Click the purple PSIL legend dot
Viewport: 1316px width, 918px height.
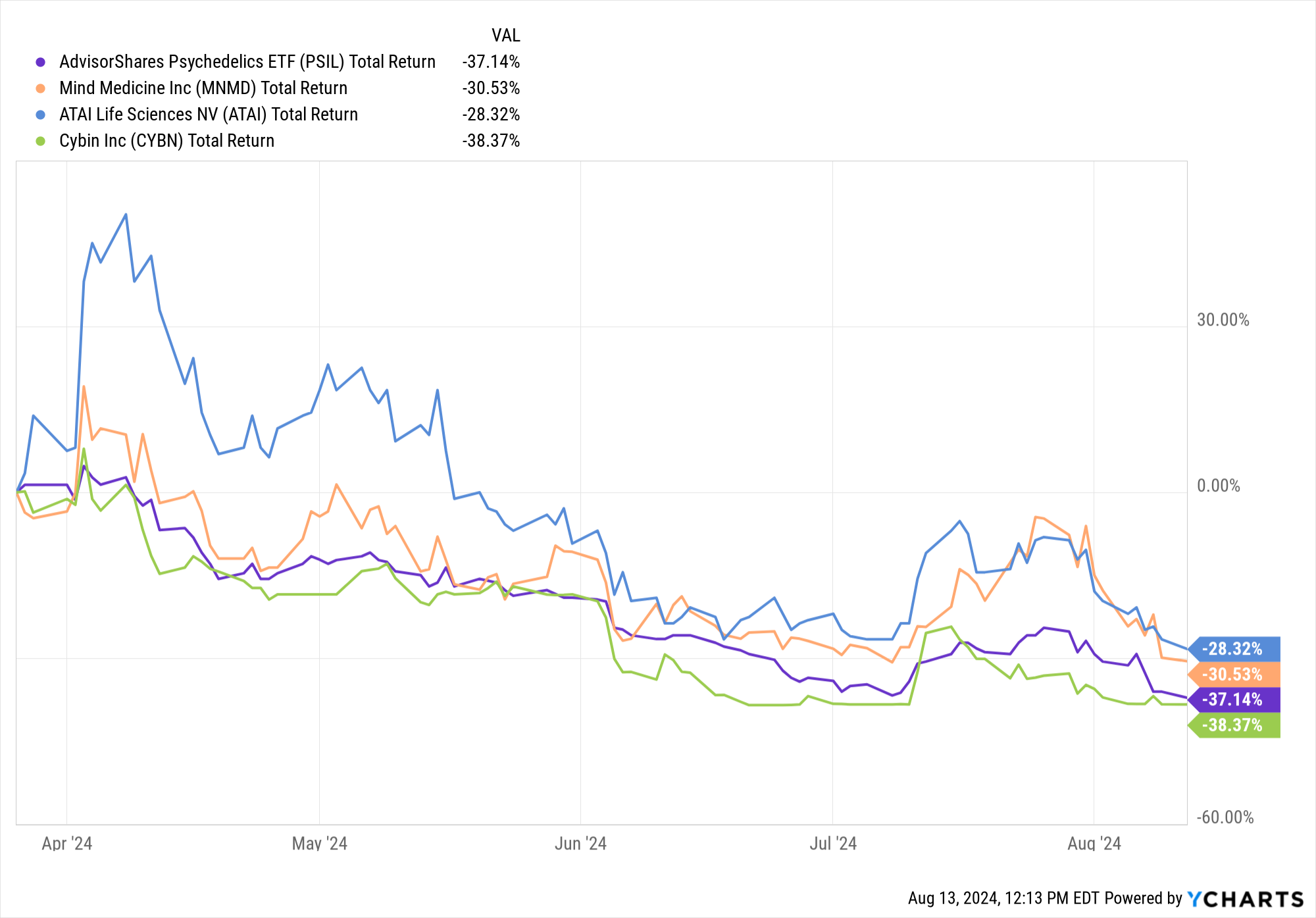click(41, 62)
